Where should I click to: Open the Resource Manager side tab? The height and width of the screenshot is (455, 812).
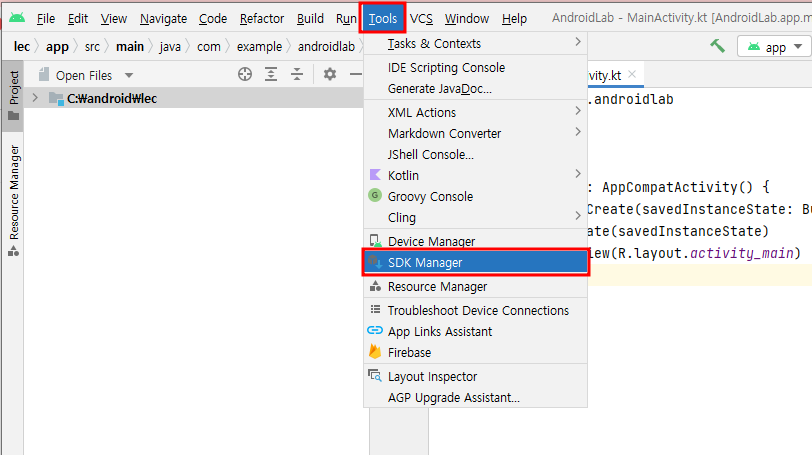[x=14, y=200]
